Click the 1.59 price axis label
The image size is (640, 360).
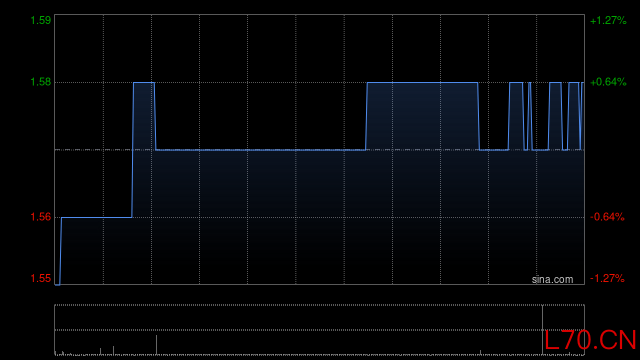coord(41,20)
